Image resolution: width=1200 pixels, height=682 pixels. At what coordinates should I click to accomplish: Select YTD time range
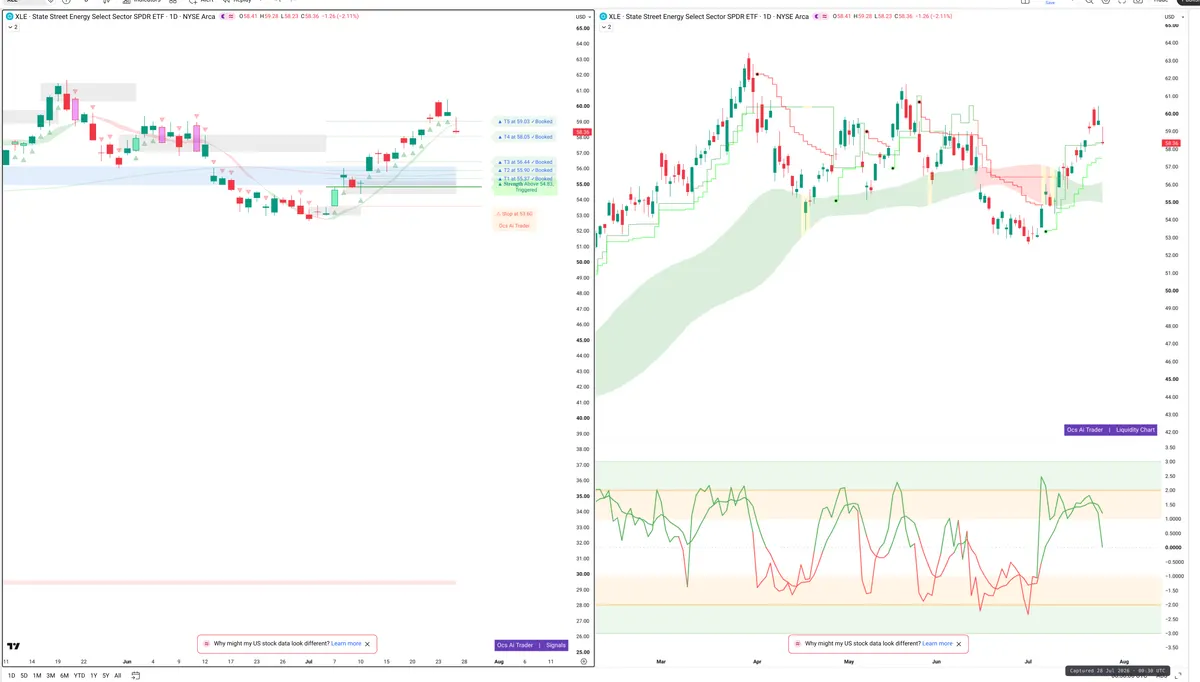click(79, 676)
